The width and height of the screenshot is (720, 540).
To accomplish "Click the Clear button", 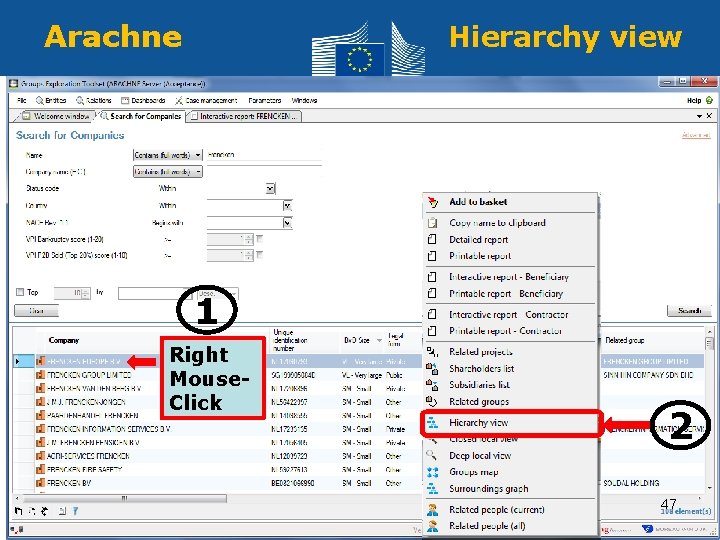I will tap(36, 311).
